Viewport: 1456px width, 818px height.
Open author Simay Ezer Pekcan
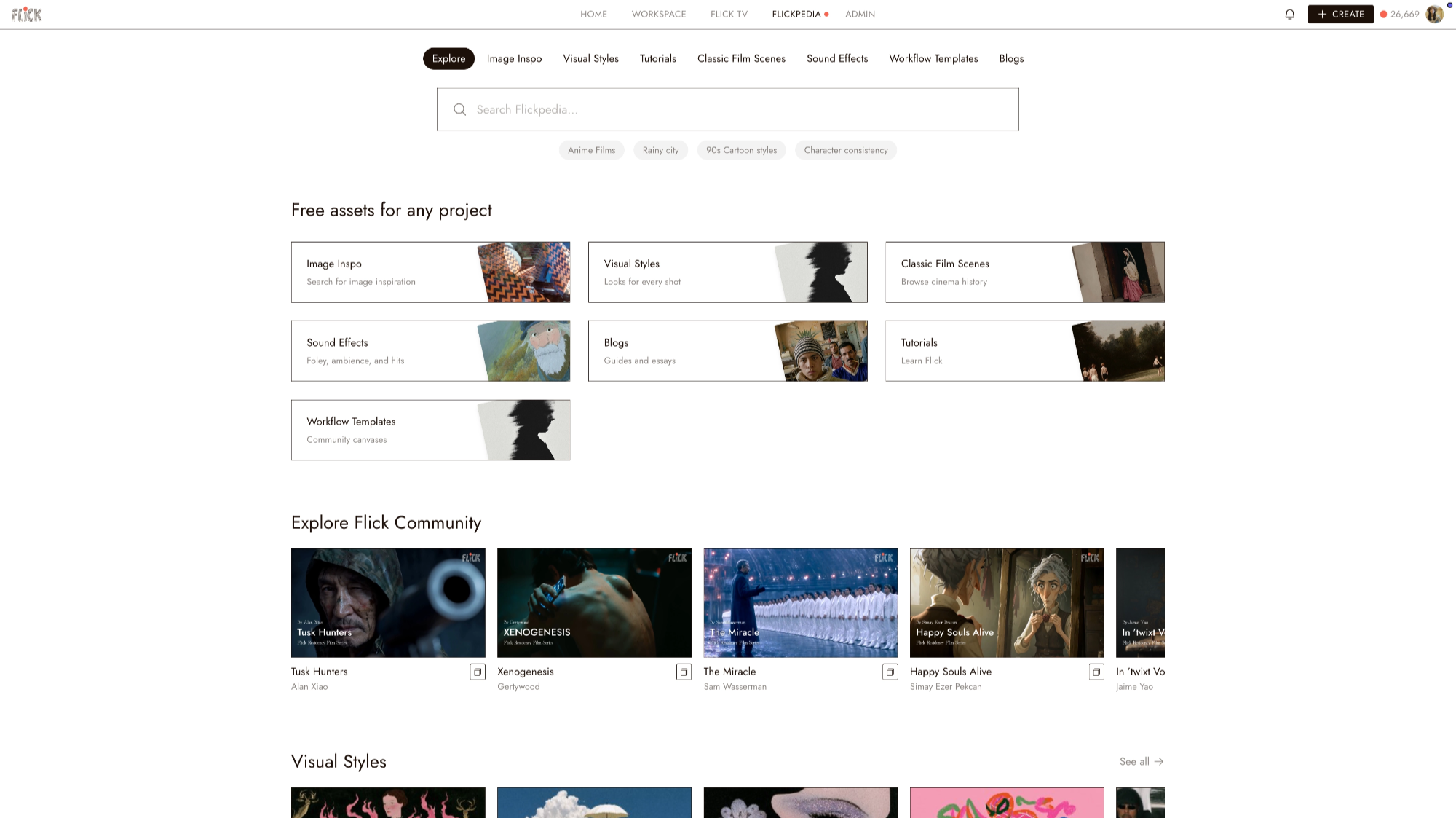(946, 687)
